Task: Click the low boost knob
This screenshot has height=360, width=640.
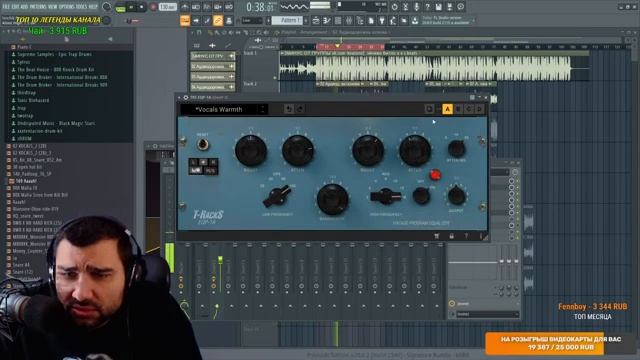Action: (251, 151)
